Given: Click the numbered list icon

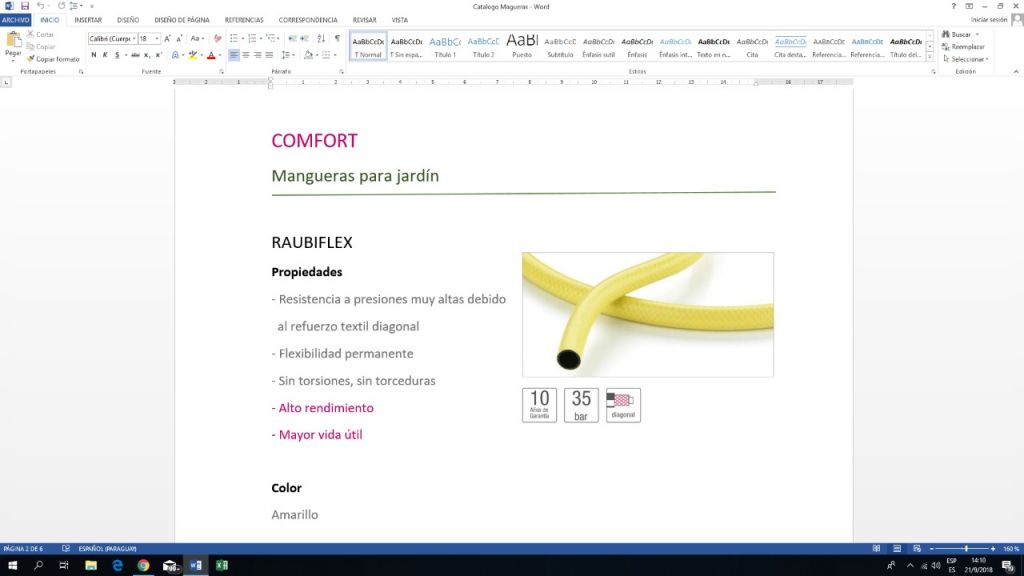Looking at the screenshot, I should click(252, 39).
